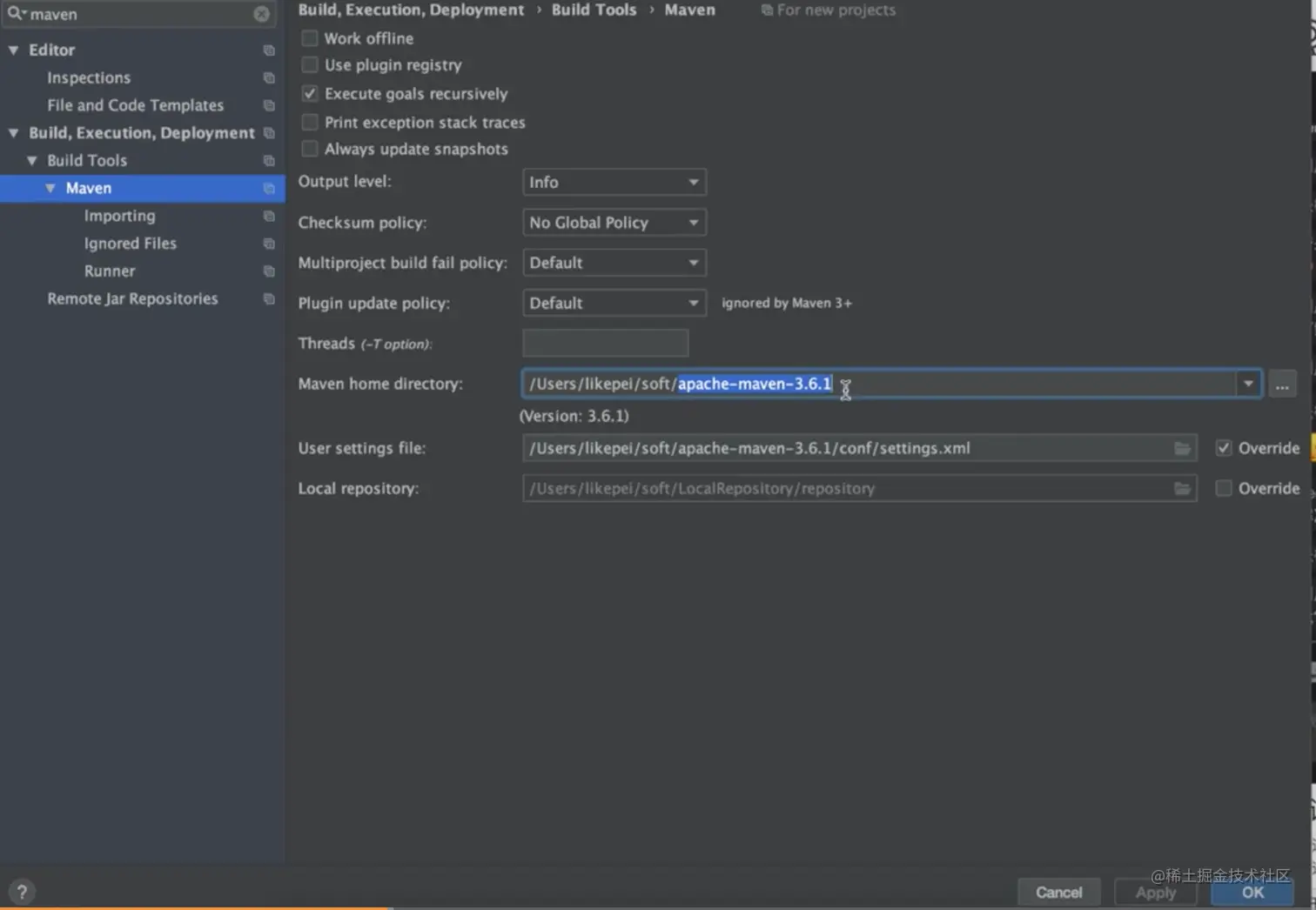Click project icon beside File and Code Templates
This screenshot has height=910, width=1316.
269,105
